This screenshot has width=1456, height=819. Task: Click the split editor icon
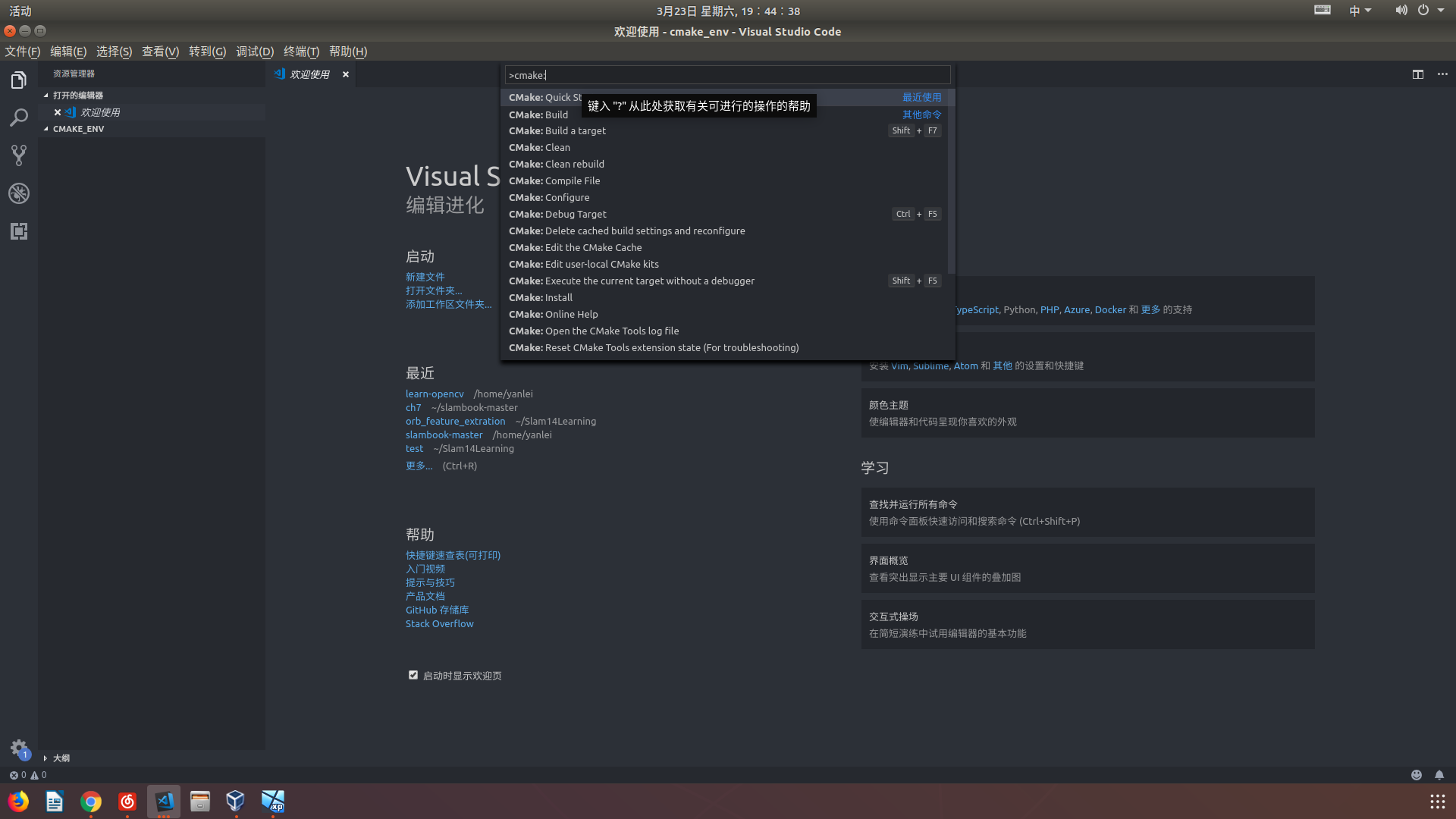[x=1418, y=74]
